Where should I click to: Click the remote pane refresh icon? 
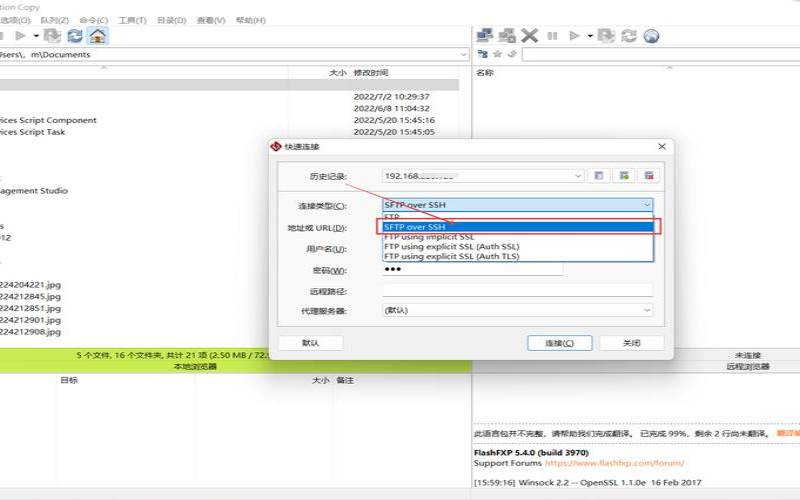click(629, 36)
